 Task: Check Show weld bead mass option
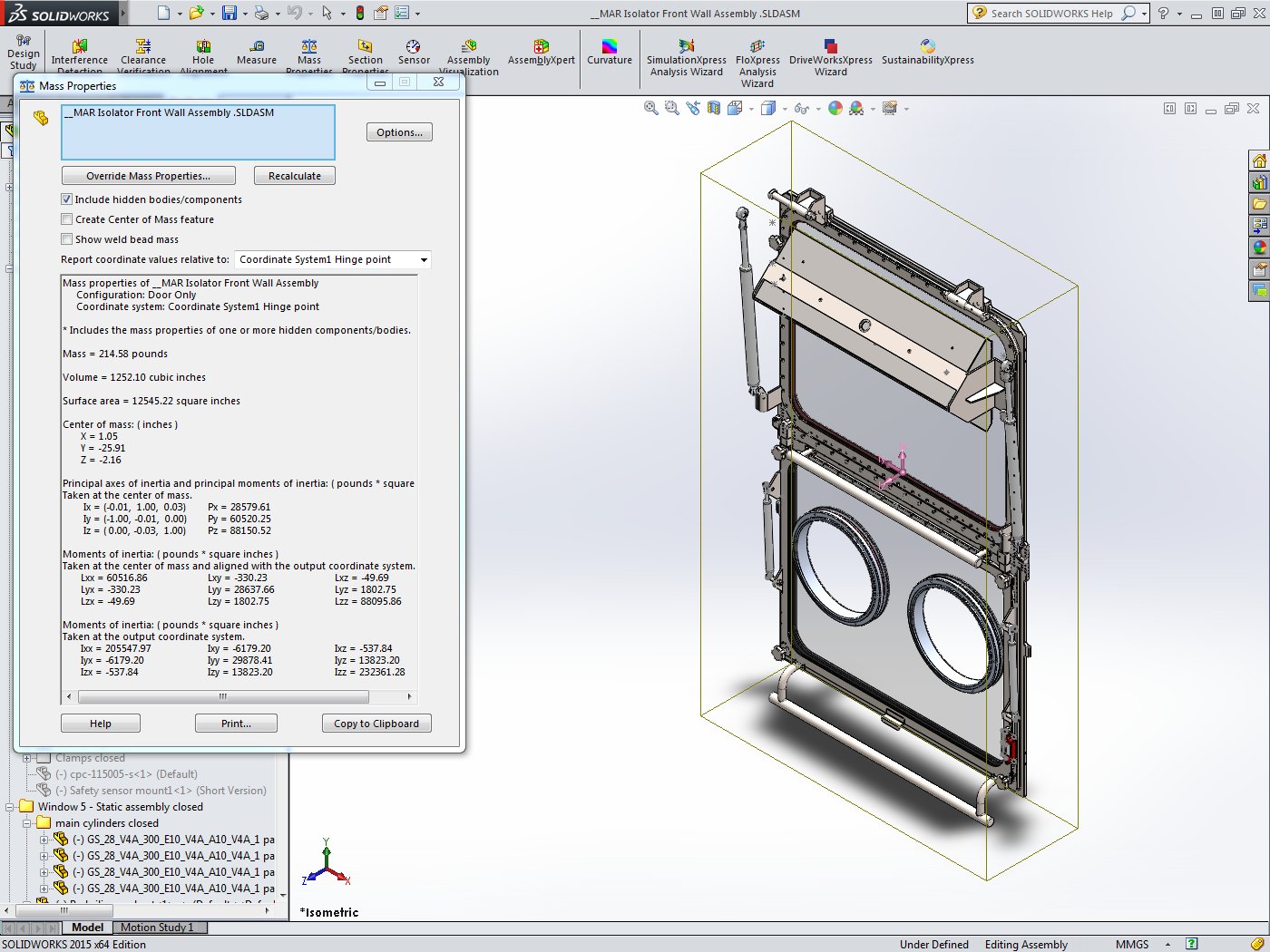coord(67,239)
